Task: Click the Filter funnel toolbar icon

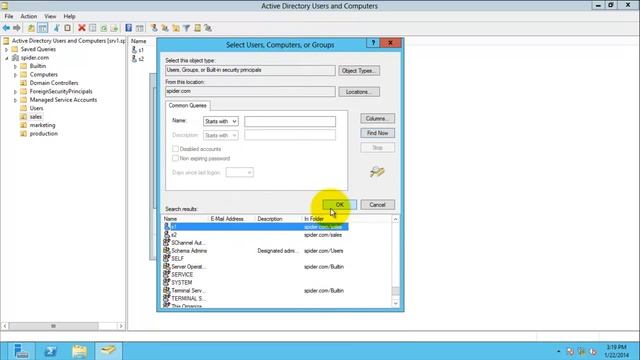Action: click(187, 28)
